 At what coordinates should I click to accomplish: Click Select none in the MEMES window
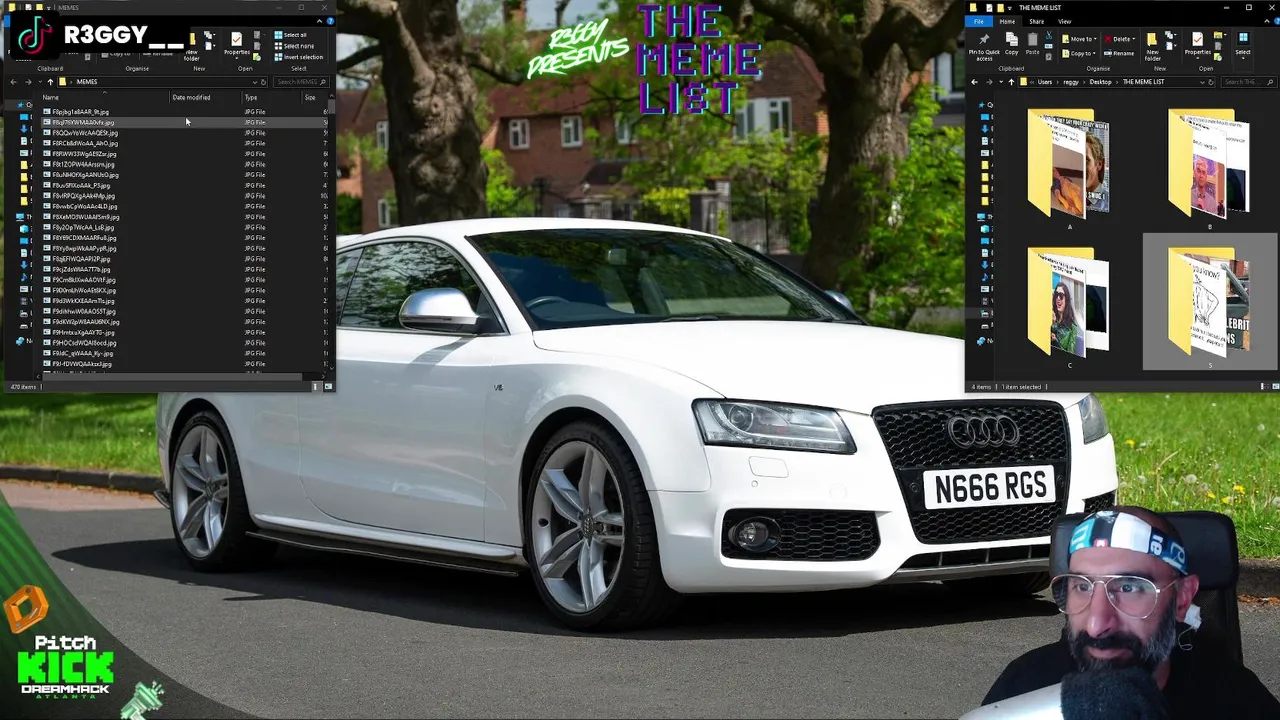[294, 46]
